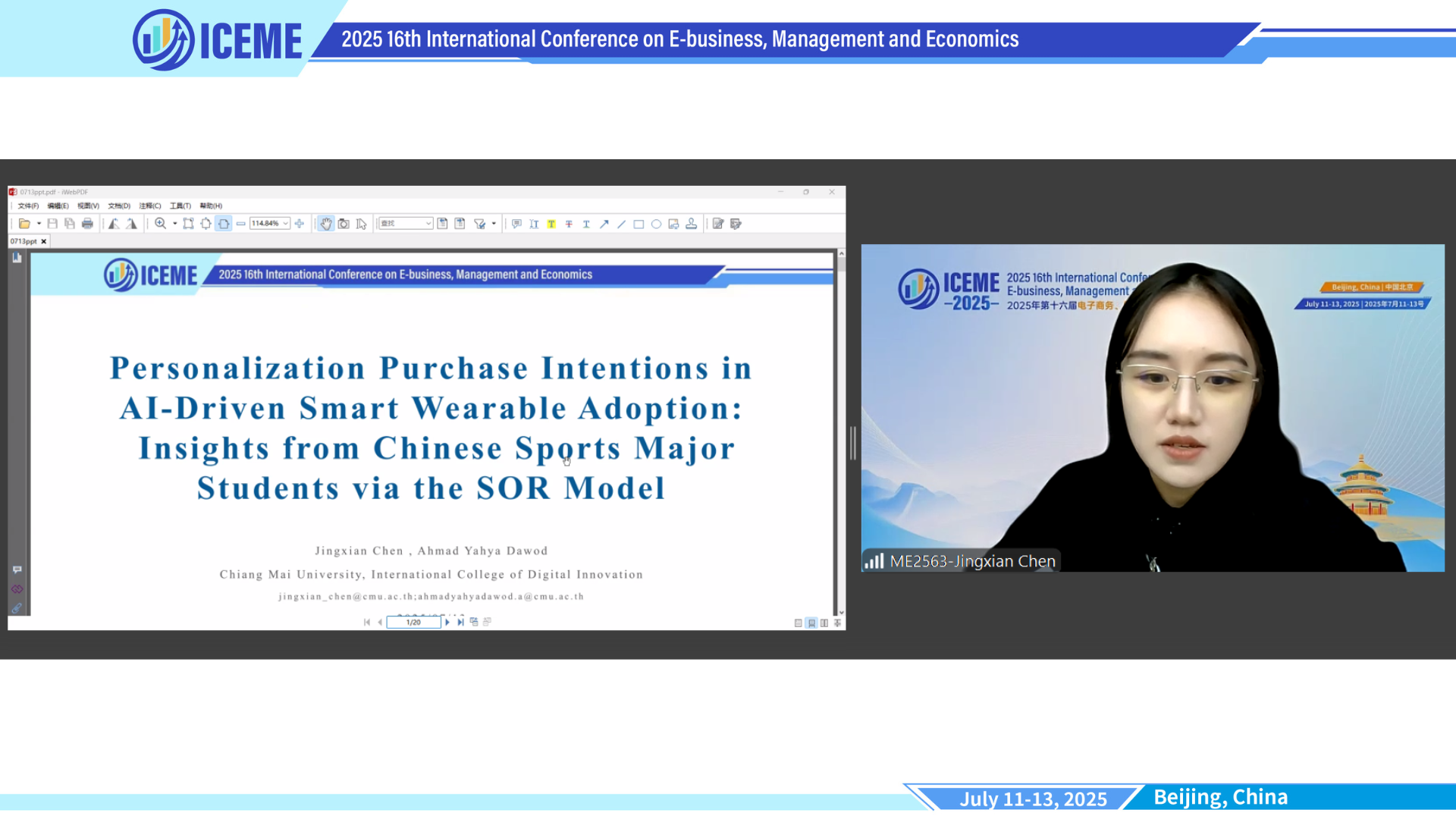1456x819 pixels.
Task: Toggle the fit-width view button
Action: [x=224, y=224]
